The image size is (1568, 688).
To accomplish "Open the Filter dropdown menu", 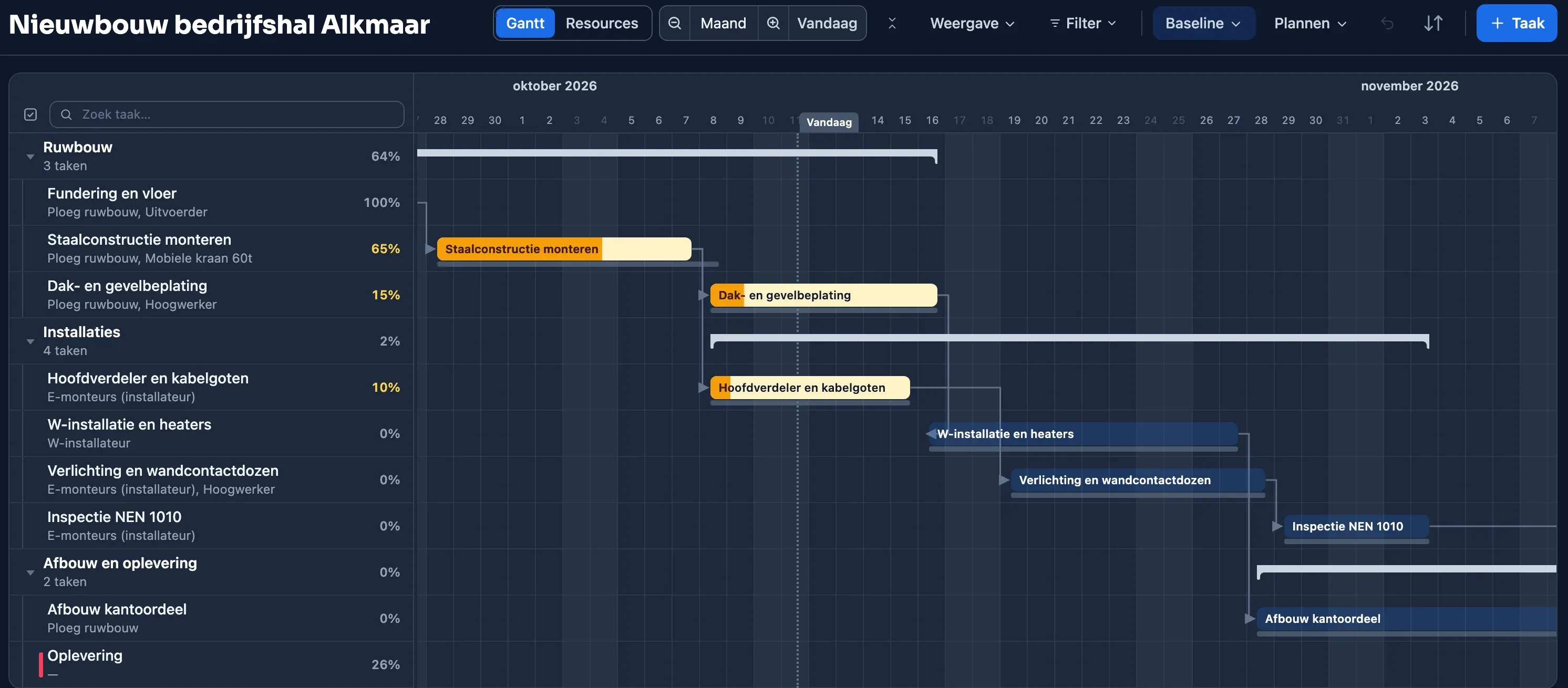I will click(1083, 23).
